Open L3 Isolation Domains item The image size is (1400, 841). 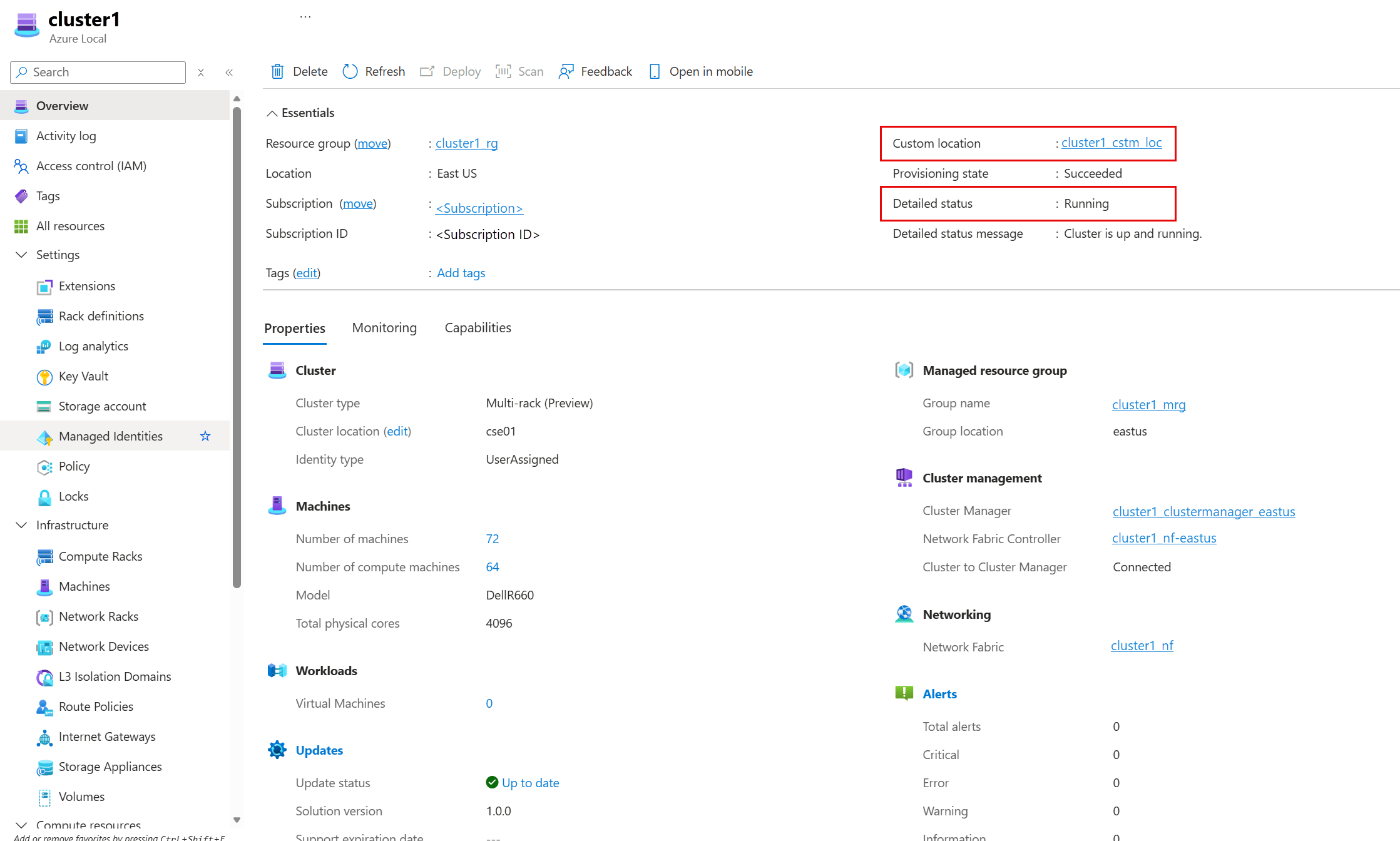[x=115, y=676]
